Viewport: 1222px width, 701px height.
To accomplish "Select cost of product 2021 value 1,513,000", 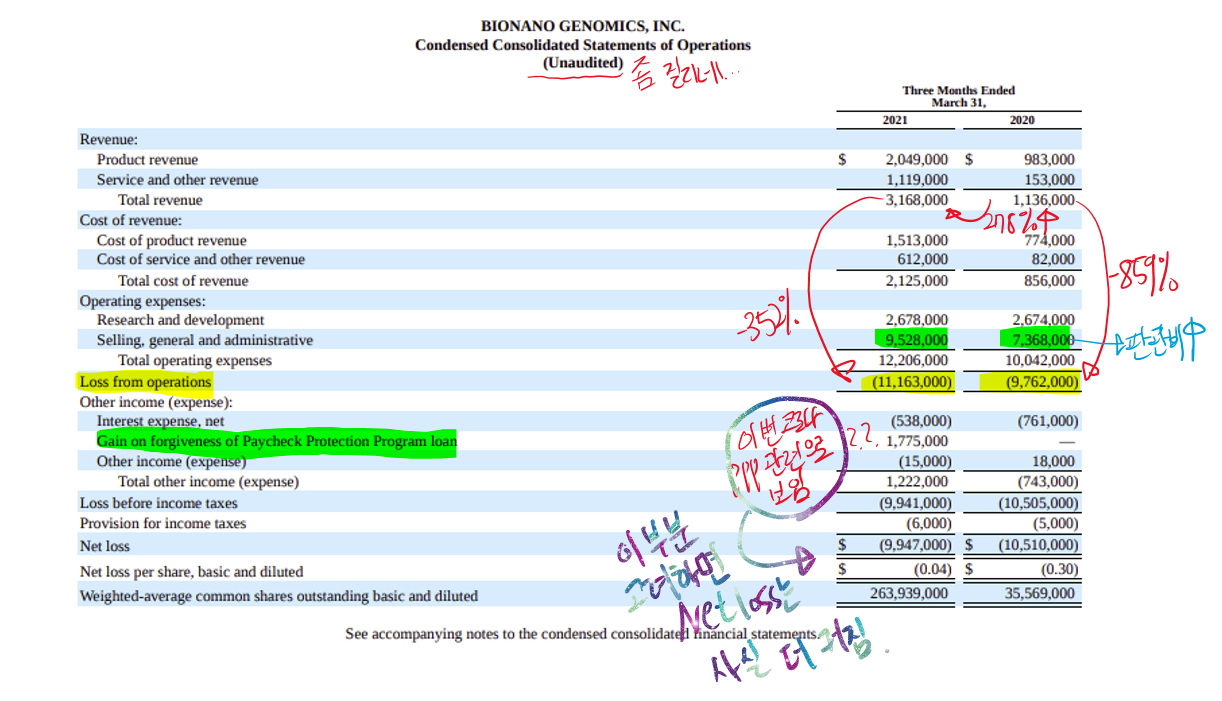I will (x=917, y=240).
